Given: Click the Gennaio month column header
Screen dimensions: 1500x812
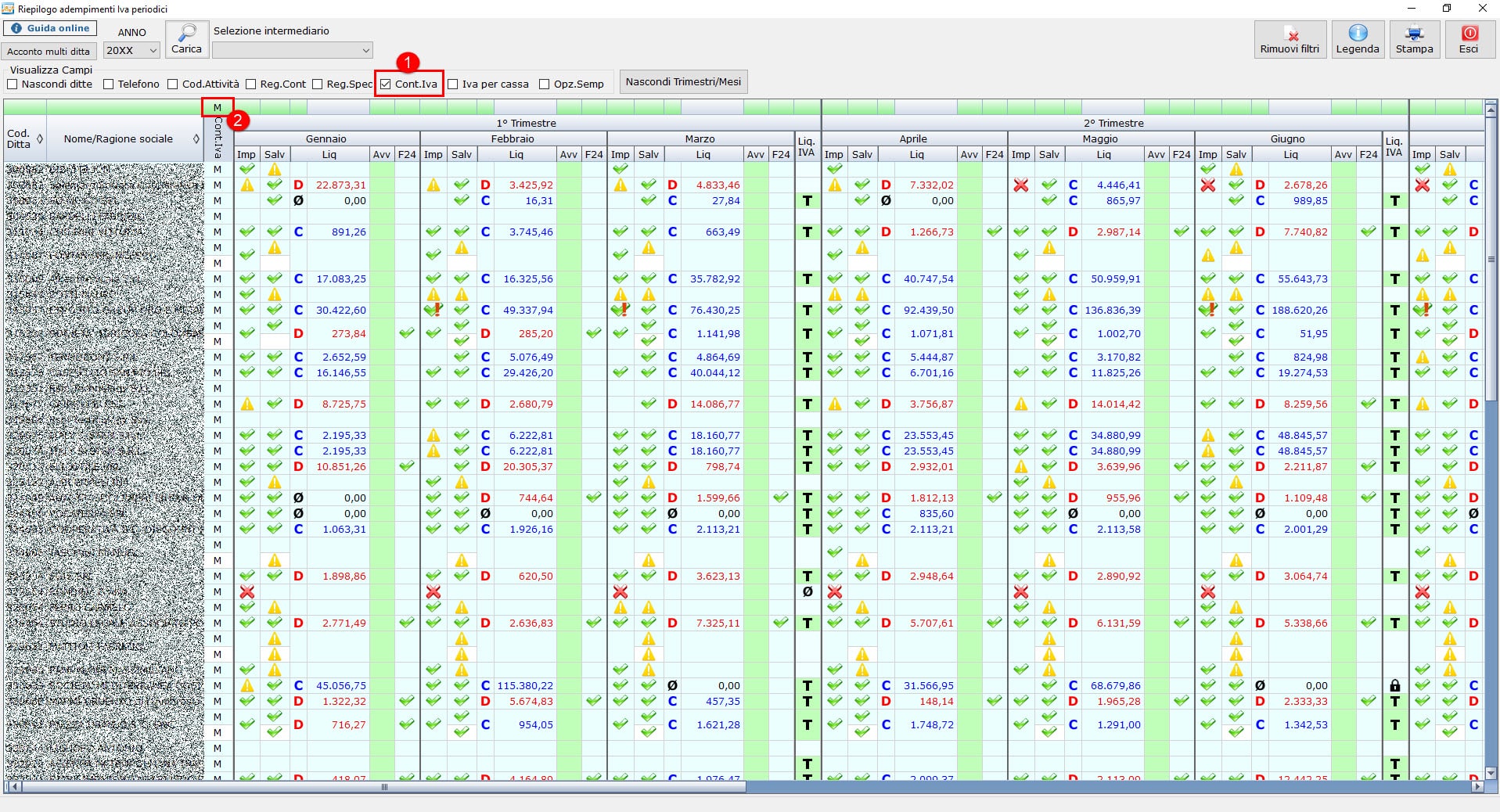Looking at the screenshot, I should point(326,138).
